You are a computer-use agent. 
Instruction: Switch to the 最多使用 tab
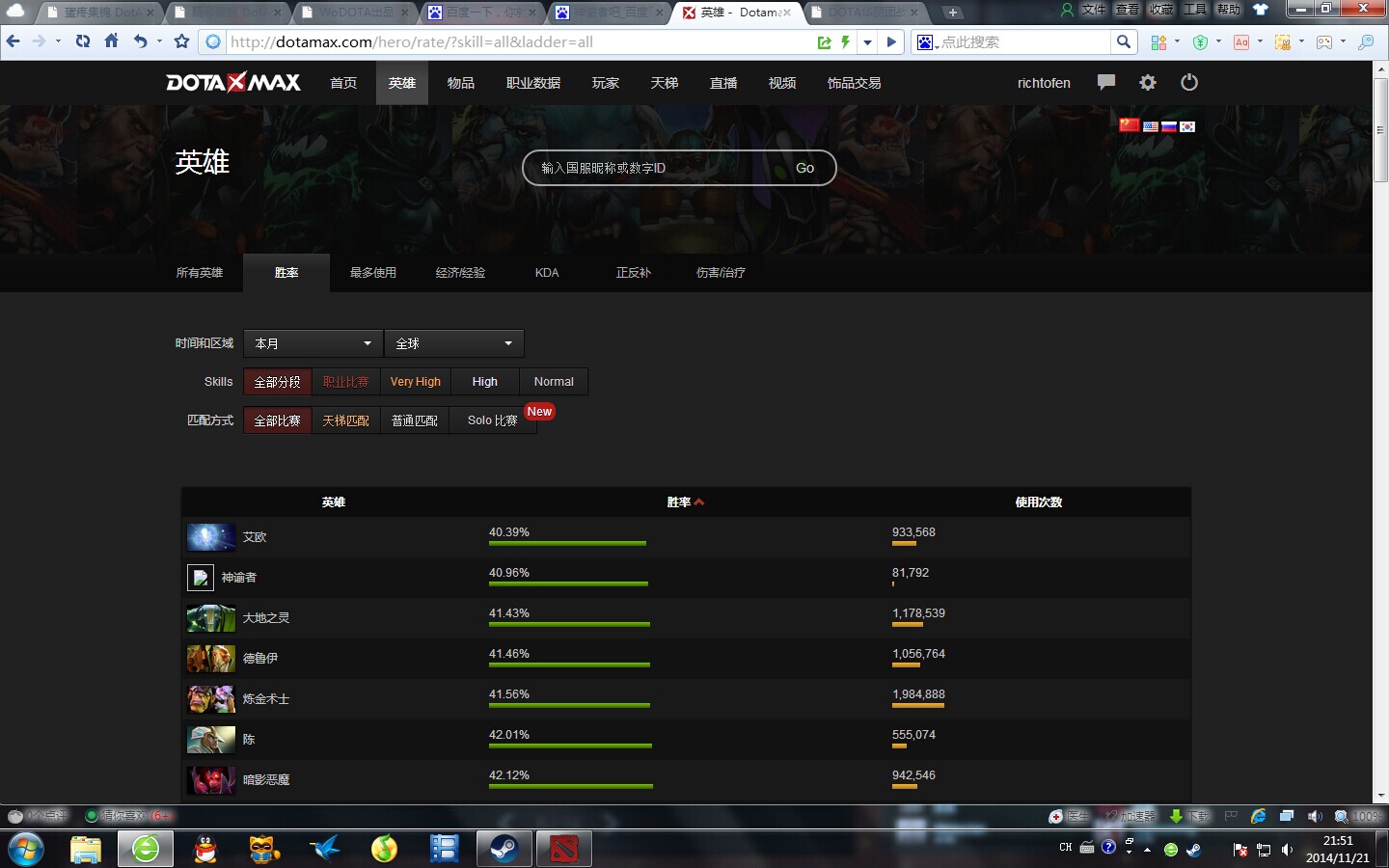373,273
